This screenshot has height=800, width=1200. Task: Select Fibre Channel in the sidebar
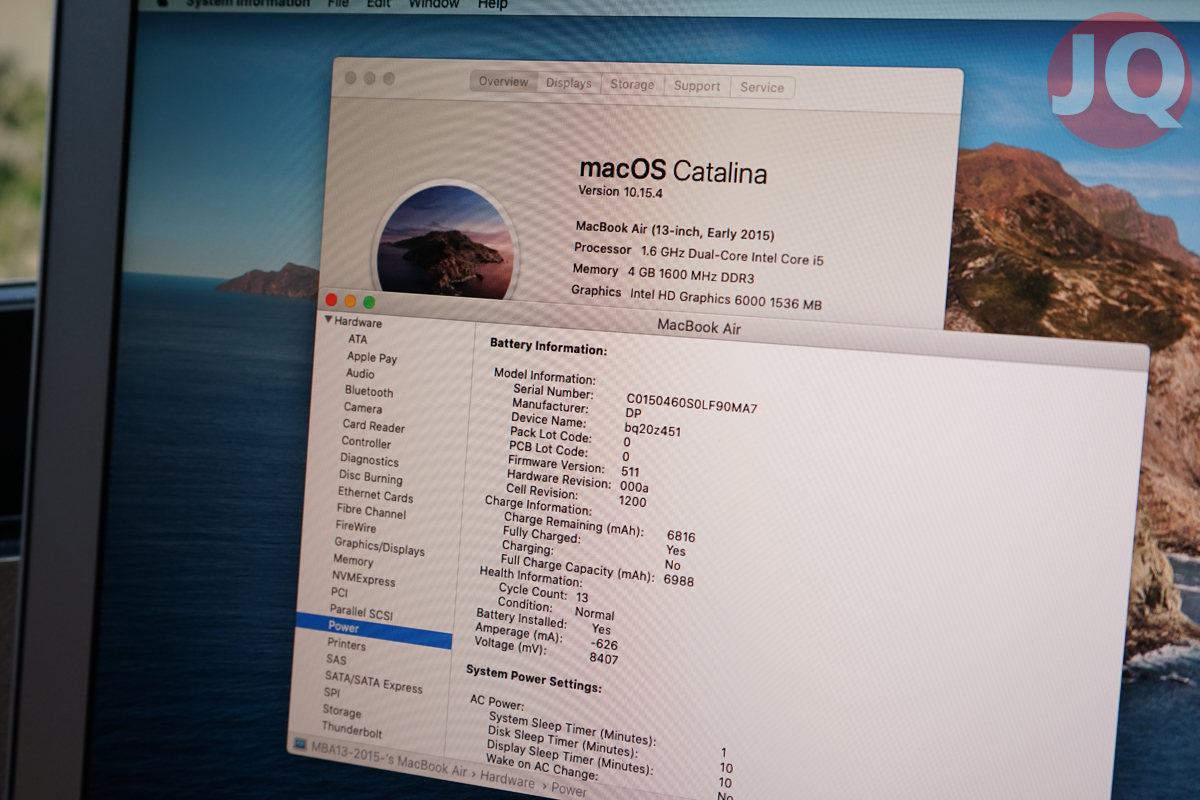coord(371,512)
